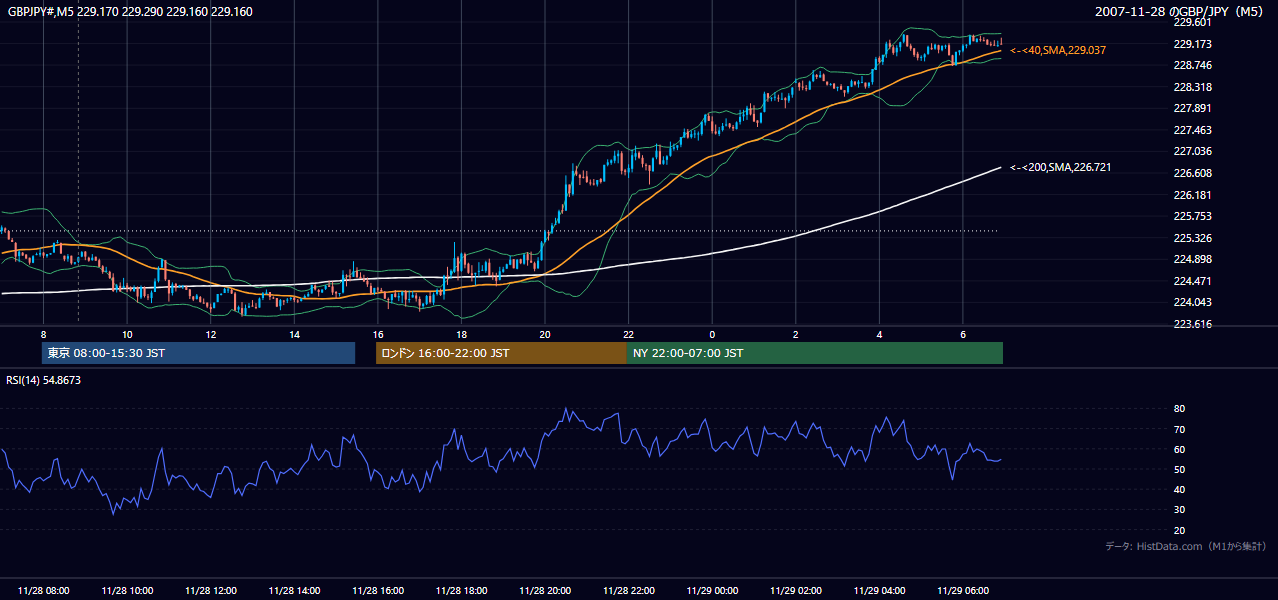Click the bottom time label 11/29 02:00
The width and height of the screenshot is (1278, 600).
point(796,591)
